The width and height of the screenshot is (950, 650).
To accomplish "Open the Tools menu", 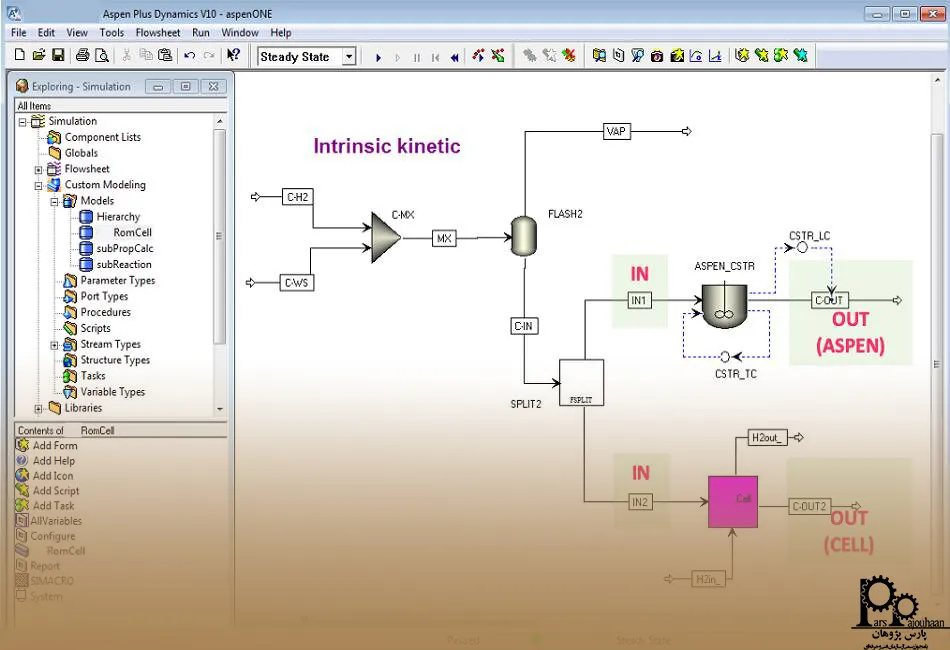I will click(112, 33).
